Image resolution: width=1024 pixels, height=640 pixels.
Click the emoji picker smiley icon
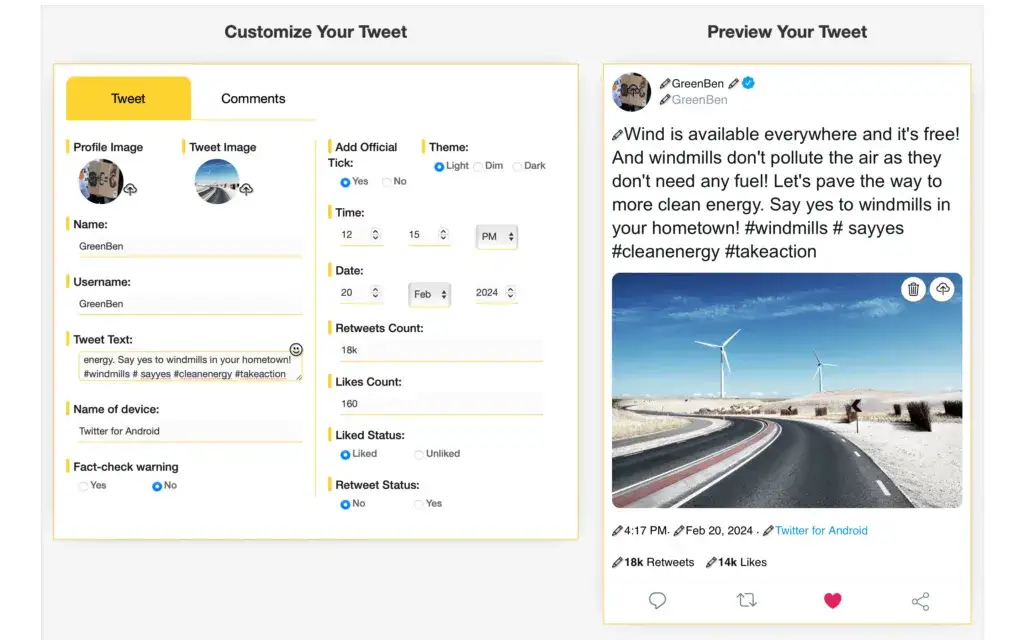296,350
